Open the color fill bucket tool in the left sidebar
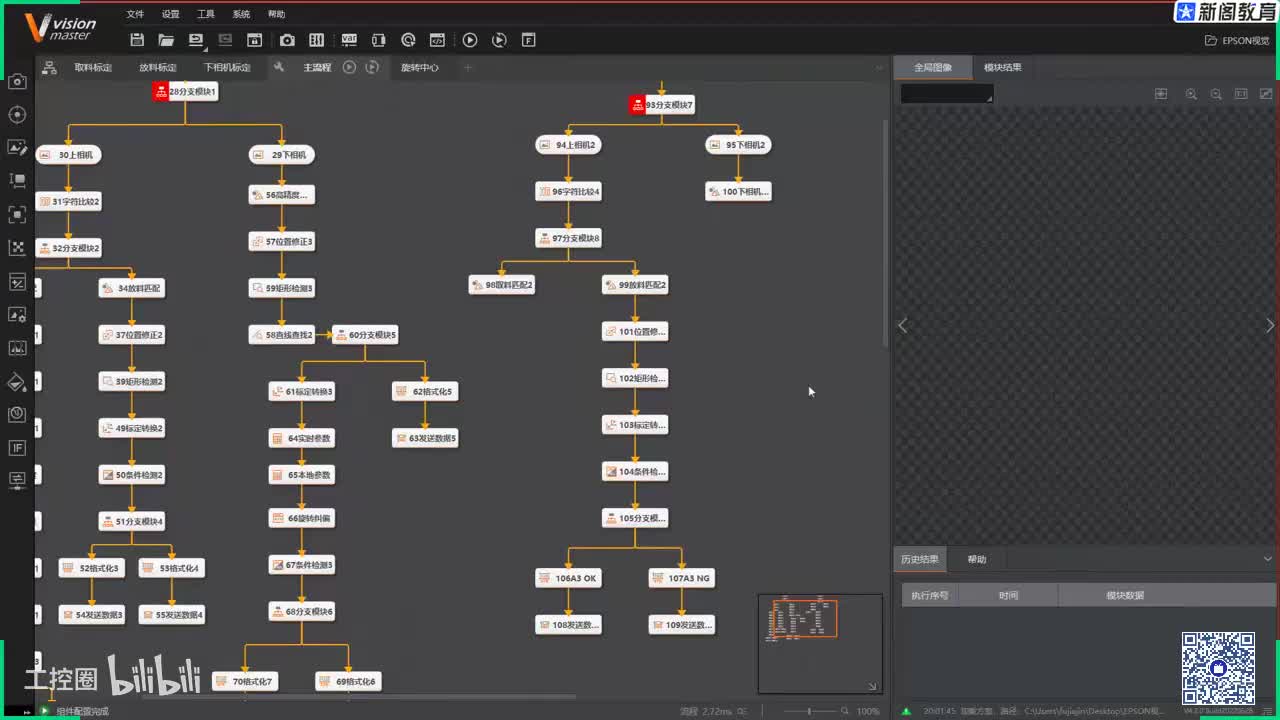1280x720 pixels. 17,381
